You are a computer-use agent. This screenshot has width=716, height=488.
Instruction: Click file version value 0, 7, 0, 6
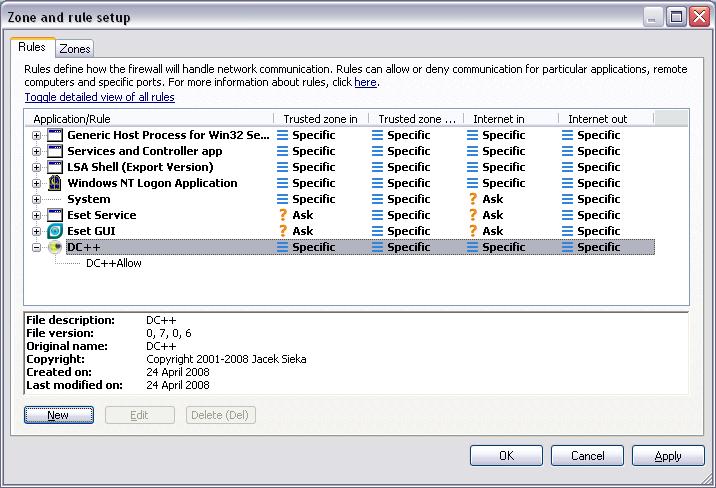168,333
